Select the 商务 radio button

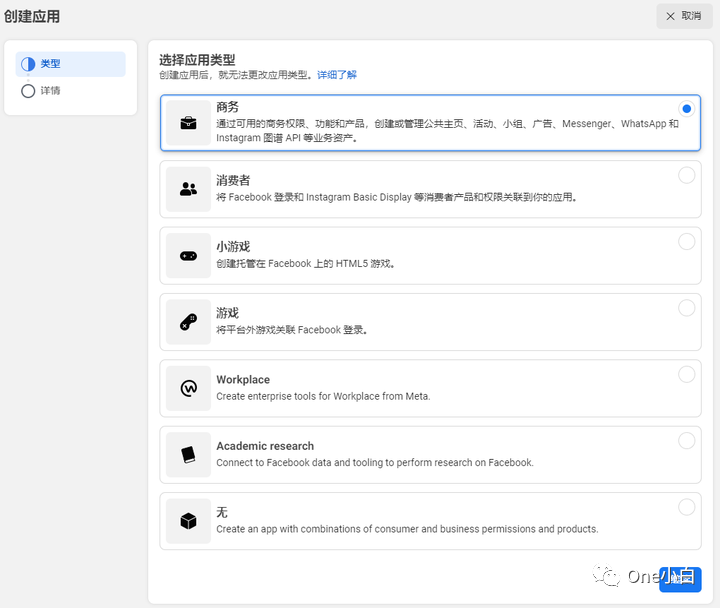[x=686, y=109]
